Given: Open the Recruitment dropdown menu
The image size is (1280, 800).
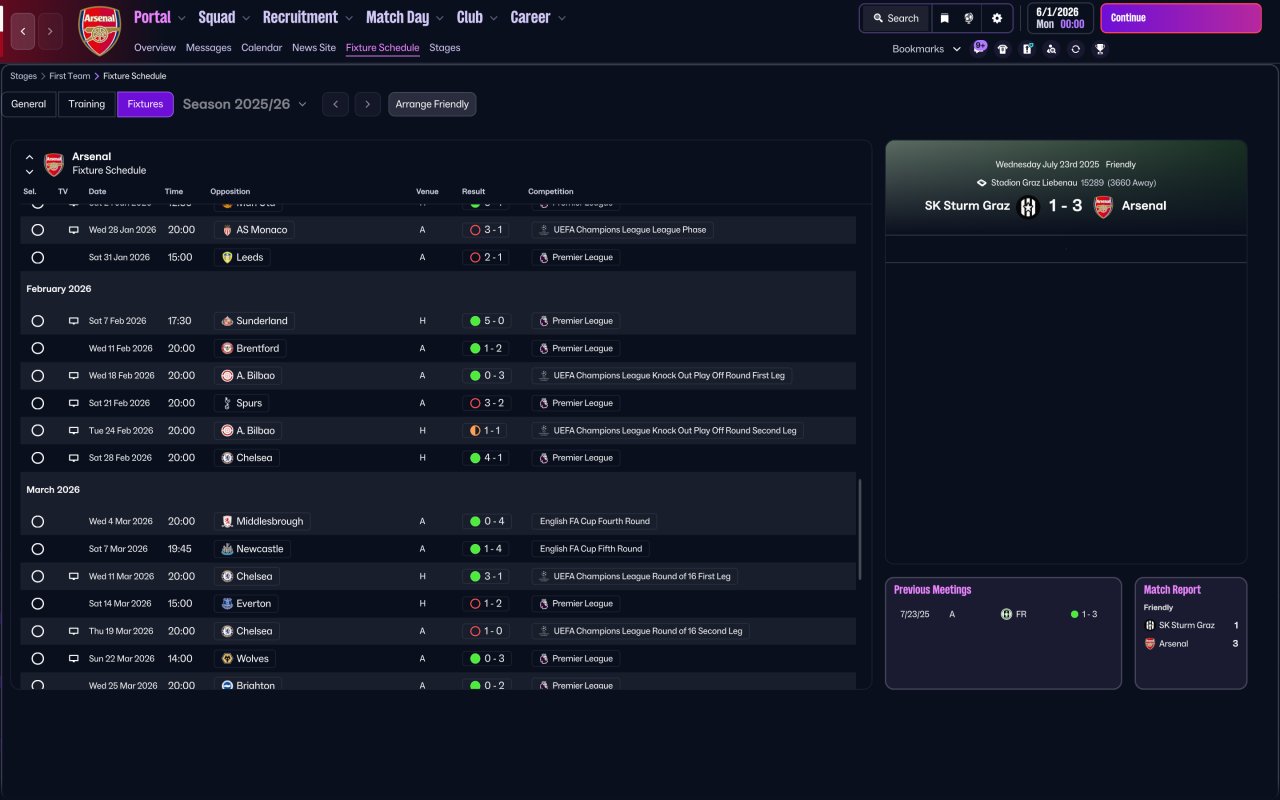Looking at the screenshot, I should tap(308, 17).
